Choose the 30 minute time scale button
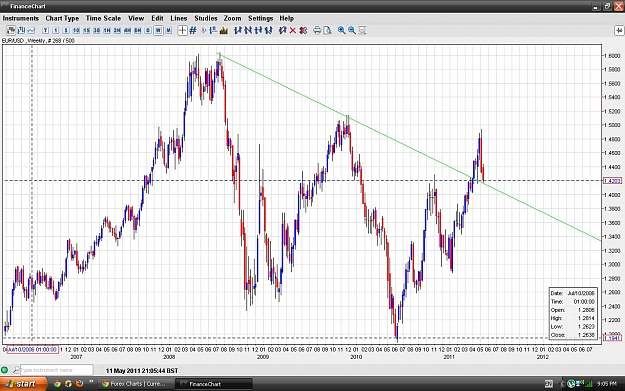The width and height of the screenshot is (625, 391). 97,30
